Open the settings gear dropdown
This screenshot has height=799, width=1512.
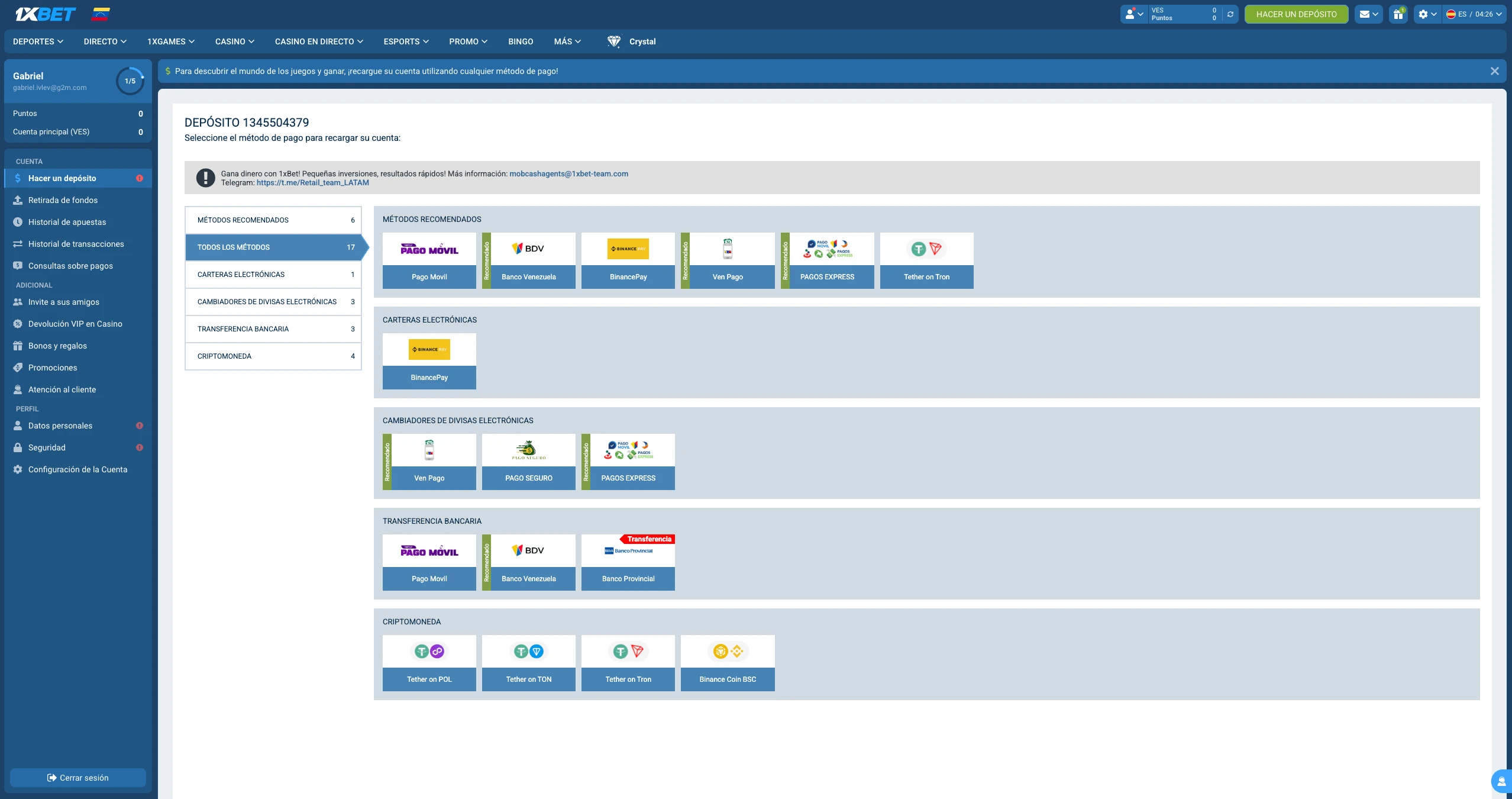point(1427,14)
